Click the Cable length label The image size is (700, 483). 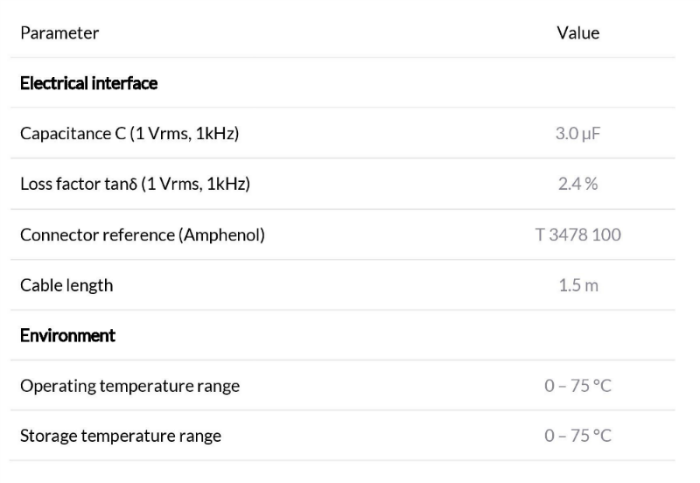tap(67, 285)
